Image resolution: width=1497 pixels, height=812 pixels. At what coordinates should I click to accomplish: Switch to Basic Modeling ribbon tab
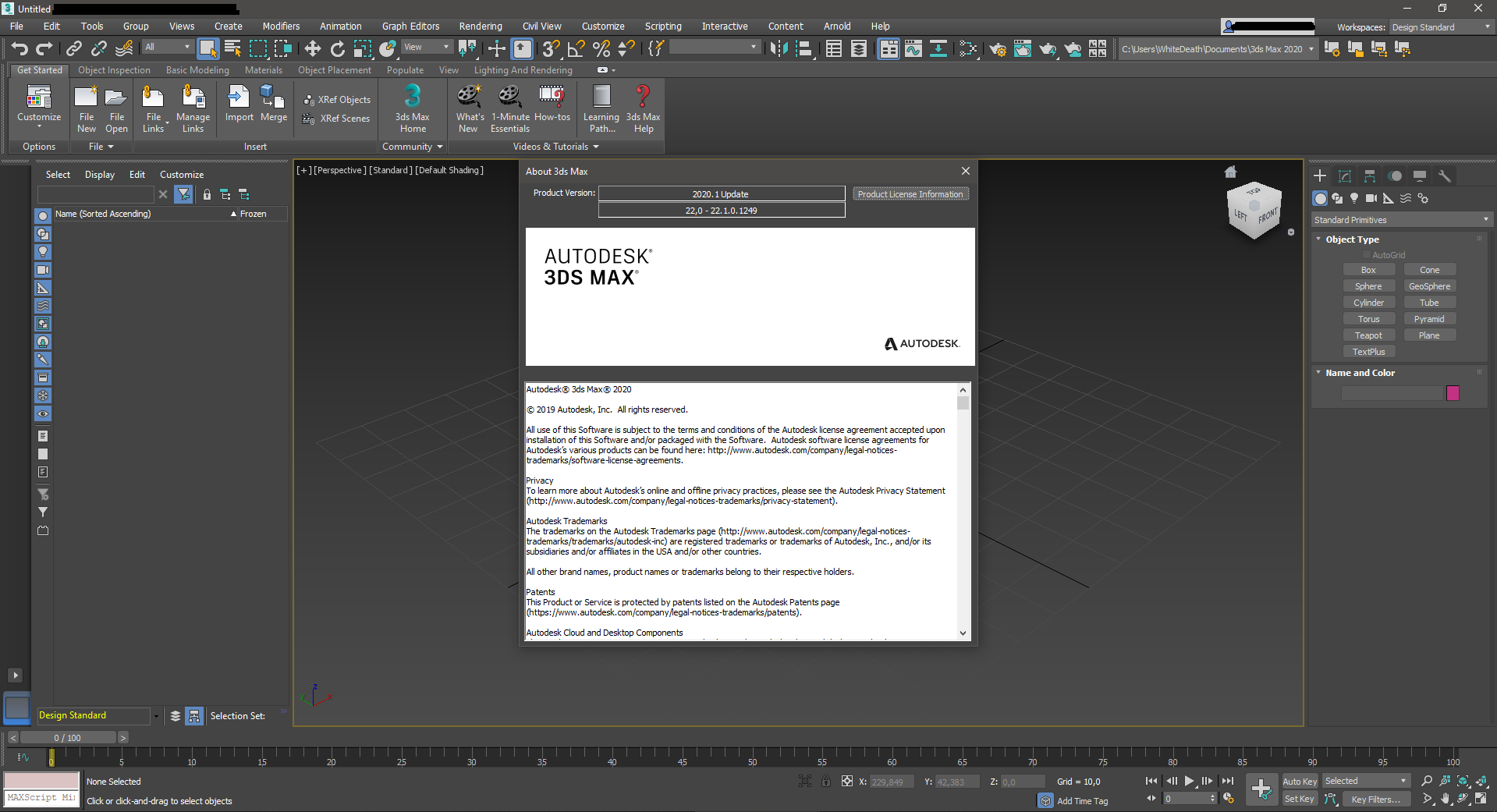[197, 70]
